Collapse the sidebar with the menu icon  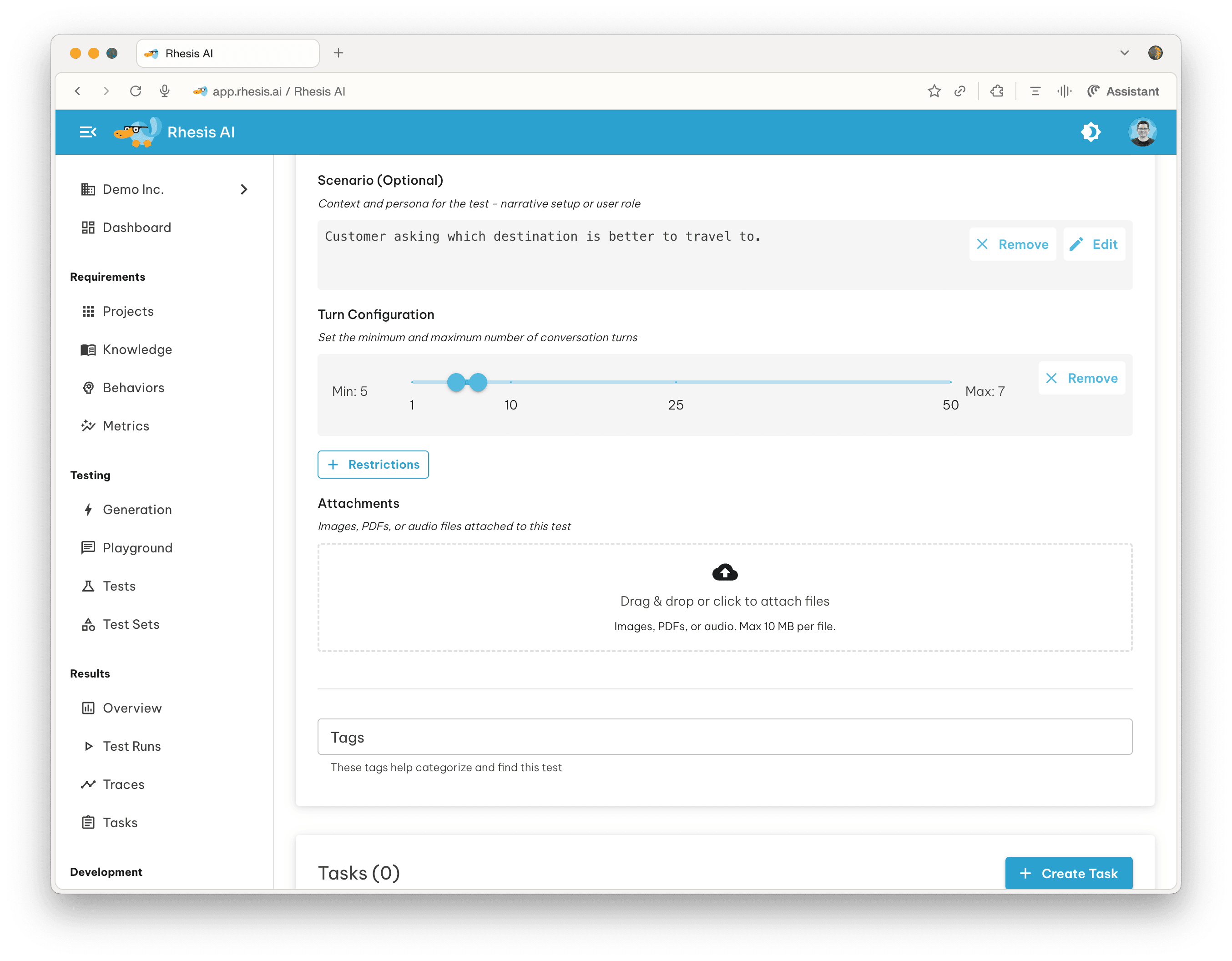coord(88,132)
